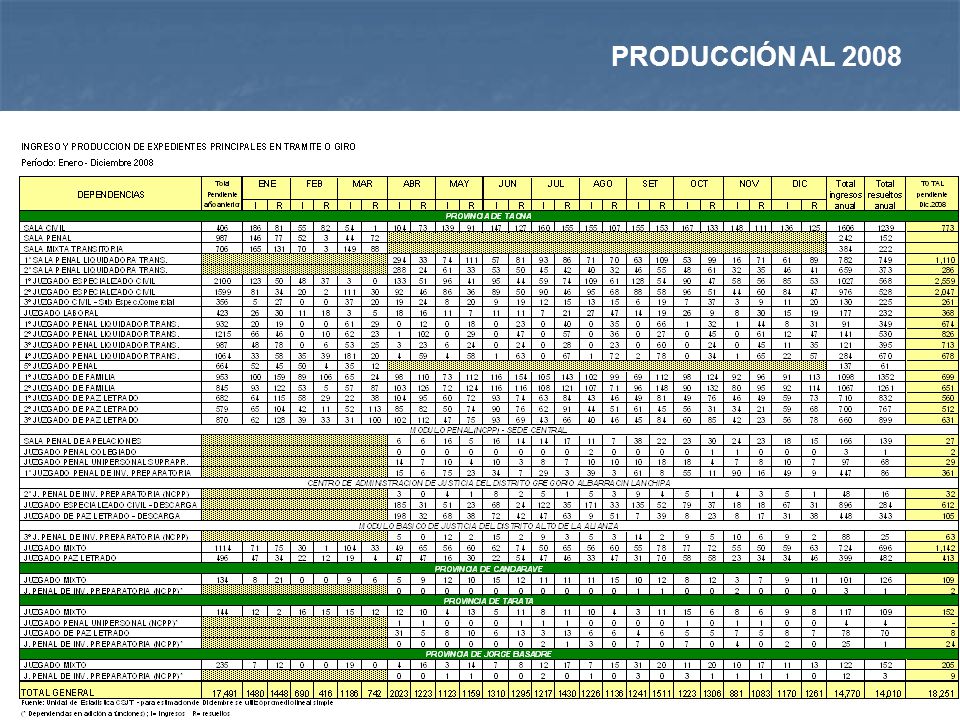
Task: Select the "SET" month header
Action: (x=650, y=184)
